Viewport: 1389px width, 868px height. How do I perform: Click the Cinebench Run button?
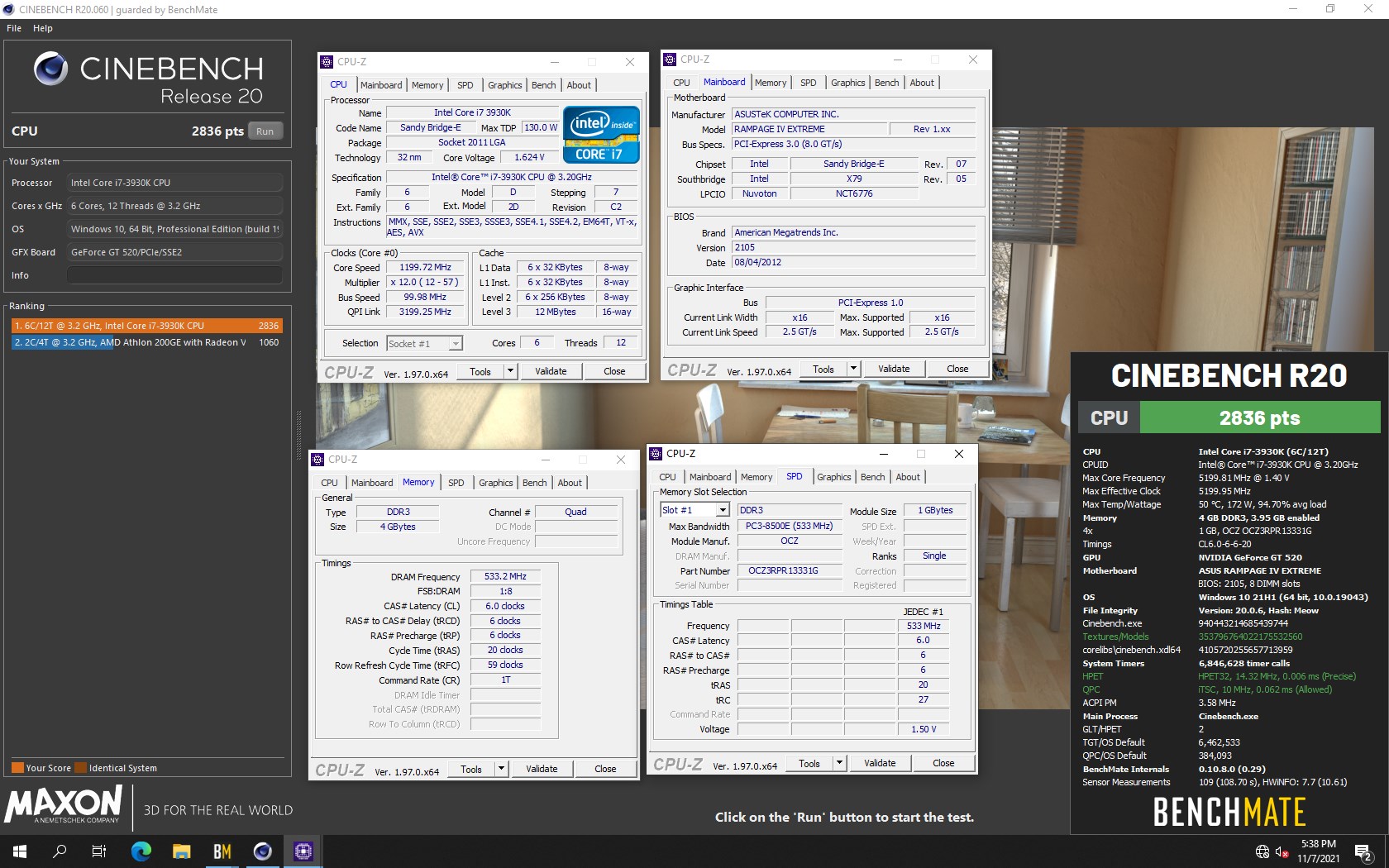click(x=265, y=131)
